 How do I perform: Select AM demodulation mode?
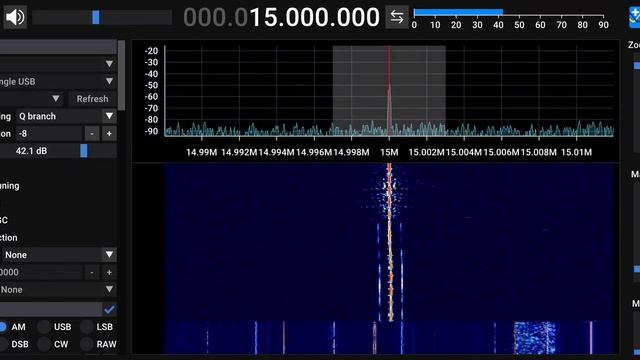(x=13, y=327)
